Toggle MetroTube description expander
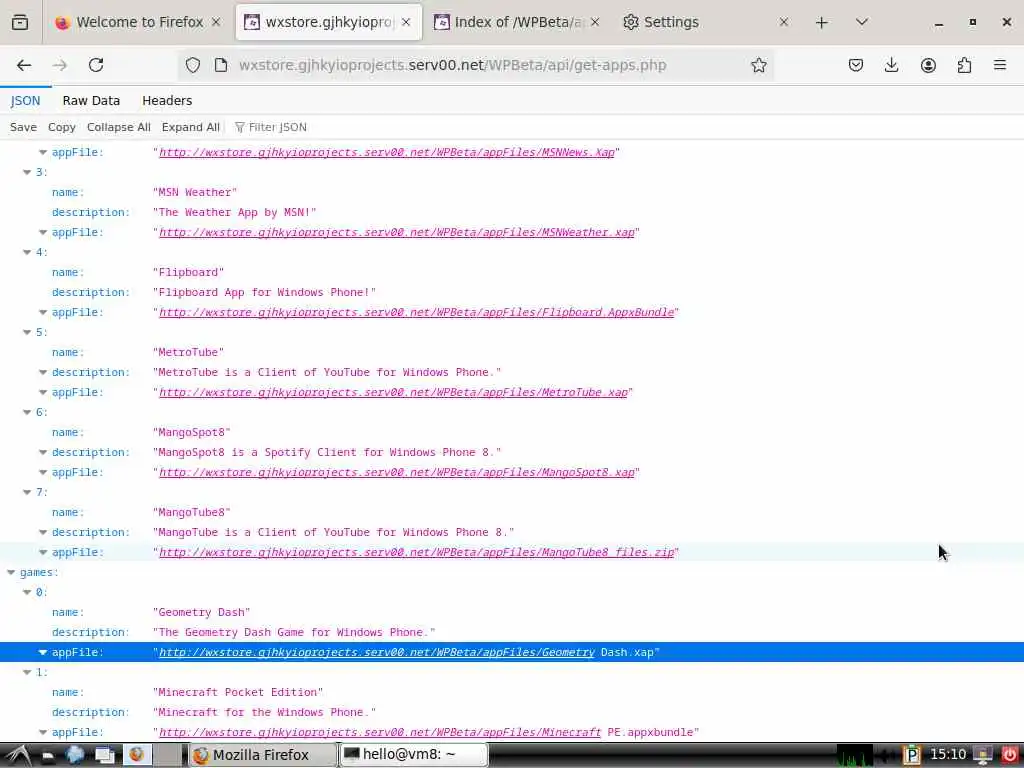 (x=43, y=372)
